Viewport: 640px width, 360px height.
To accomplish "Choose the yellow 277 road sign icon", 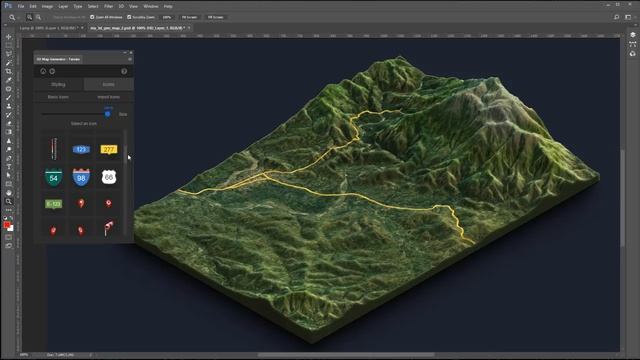I will (x=109, y=149).
